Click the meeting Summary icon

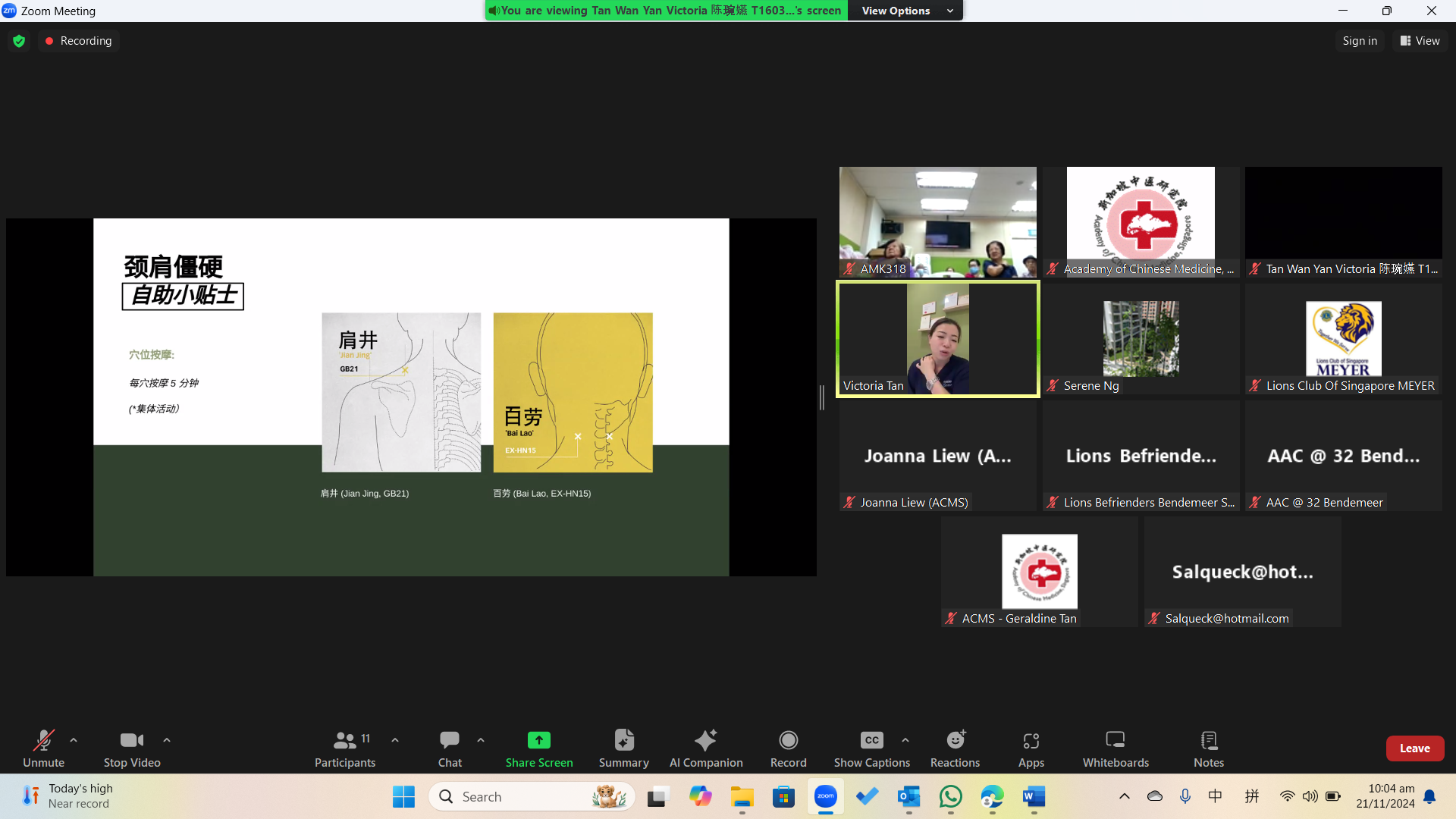tap(623, 748)
